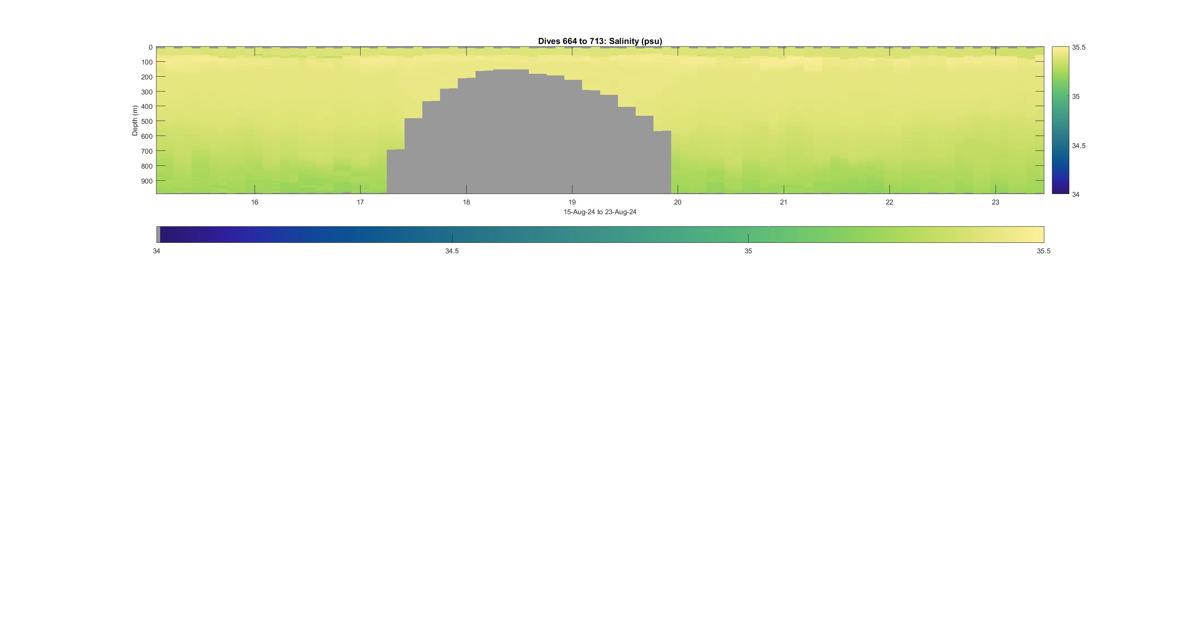The image size is (1200, 622).
Task: Pick depth tick label '700'
Action: (x=146, y=151)
